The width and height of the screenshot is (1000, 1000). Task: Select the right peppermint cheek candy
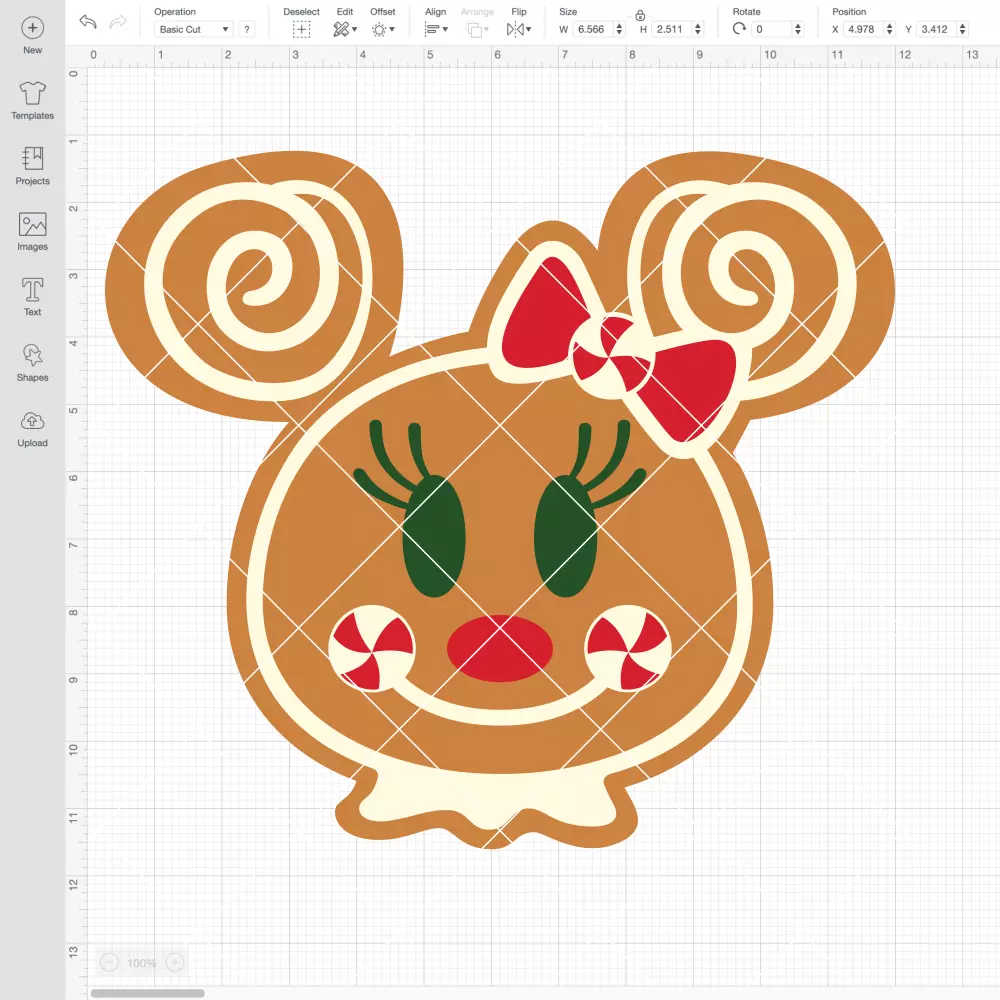[x=628, y=649]
